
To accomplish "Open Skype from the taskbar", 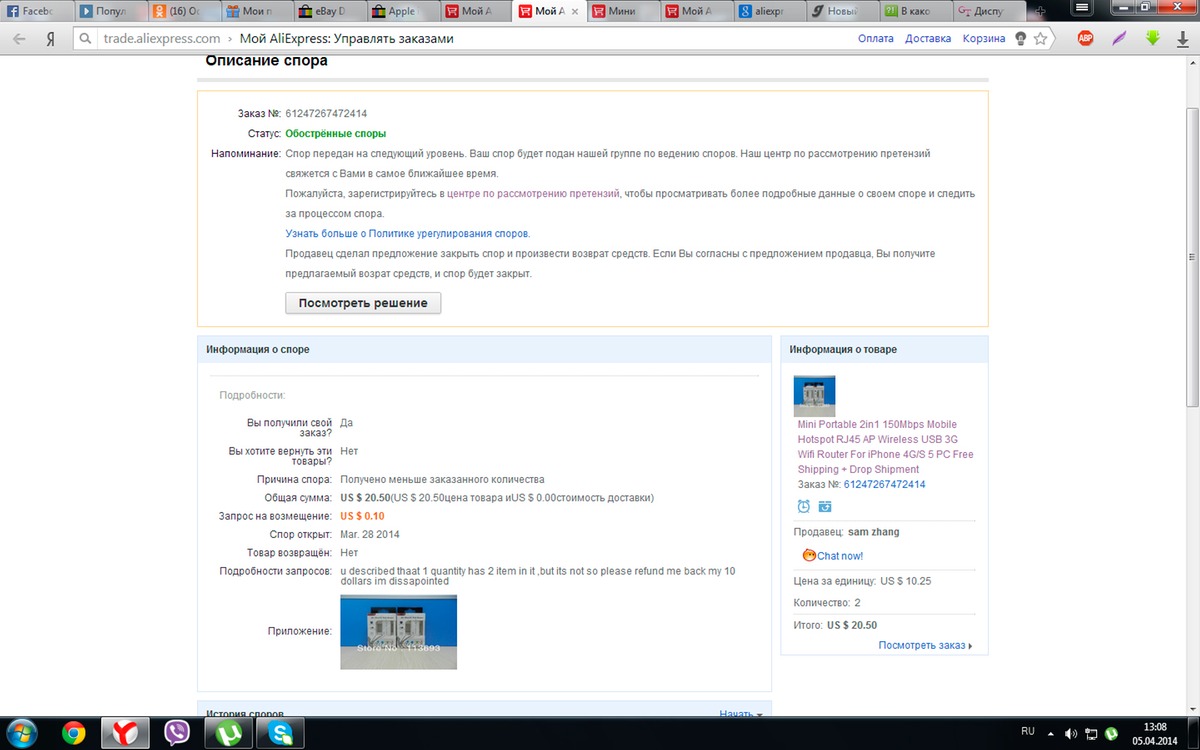I will click(x=281, y=733).
